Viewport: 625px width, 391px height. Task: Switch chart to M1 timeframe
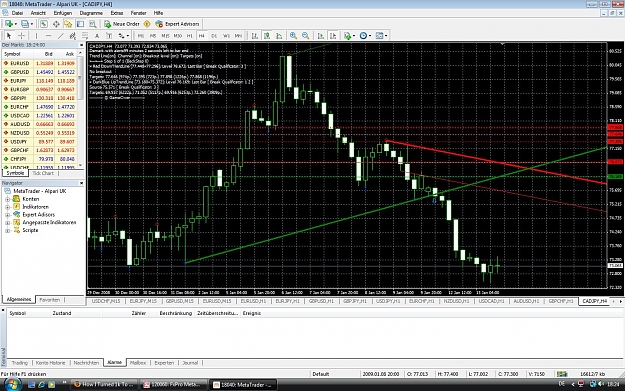(141, 36)
